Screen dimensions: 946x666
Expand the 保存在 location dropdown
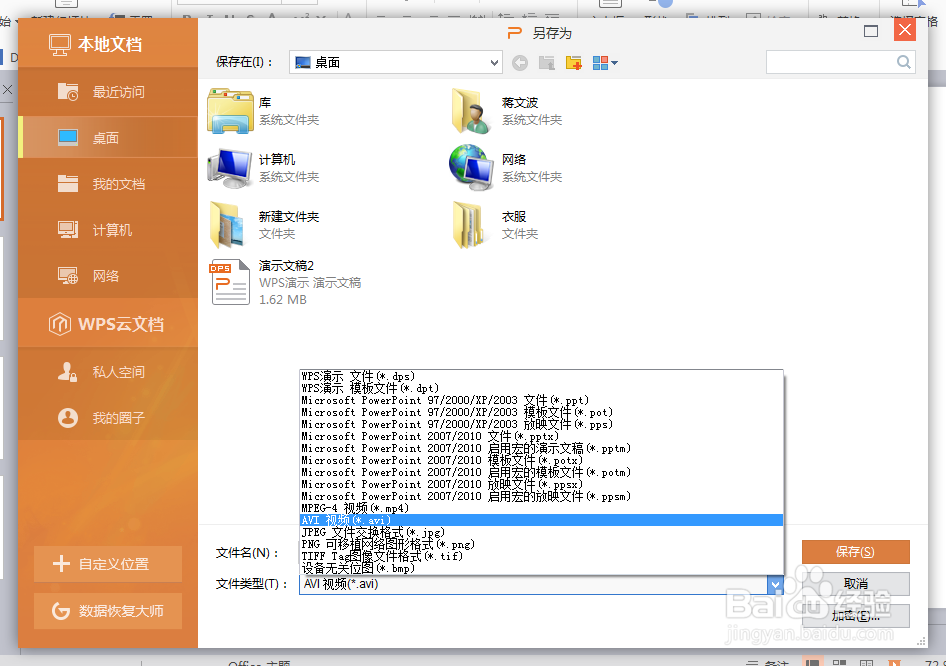[494, 63]
